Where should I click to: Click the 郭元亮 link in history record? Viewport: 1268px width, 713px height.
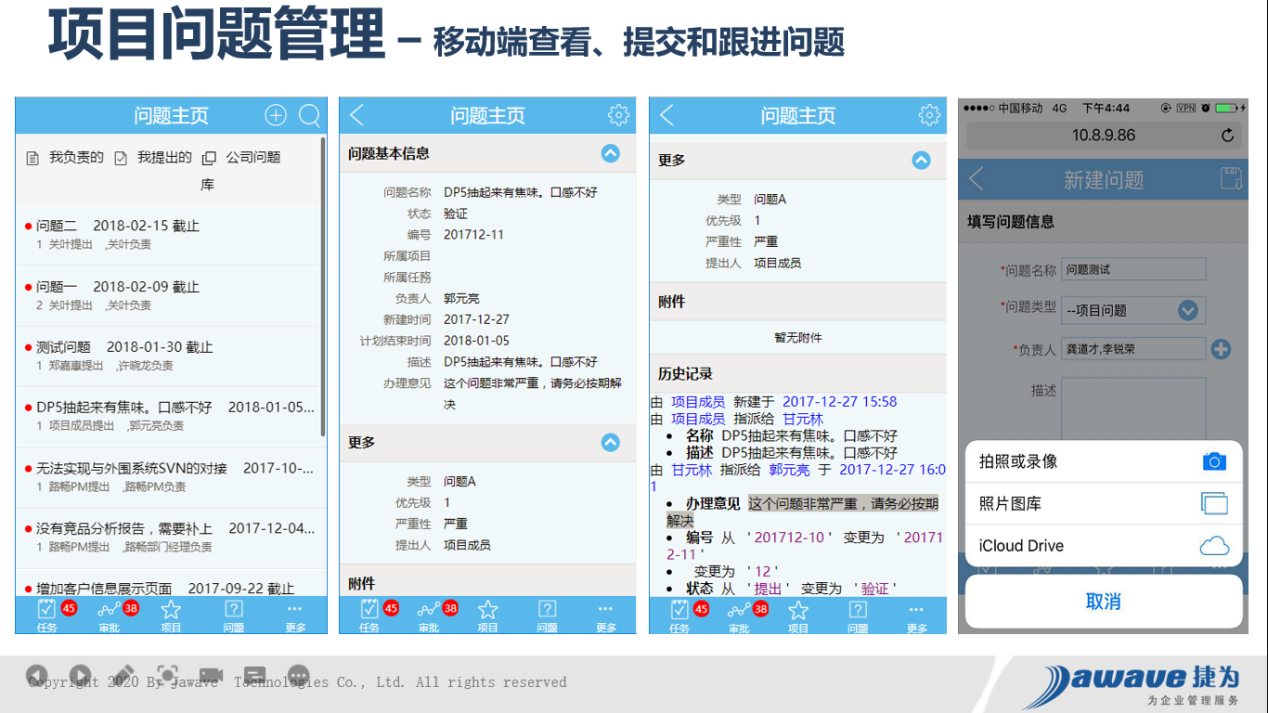tap(789, 469)
